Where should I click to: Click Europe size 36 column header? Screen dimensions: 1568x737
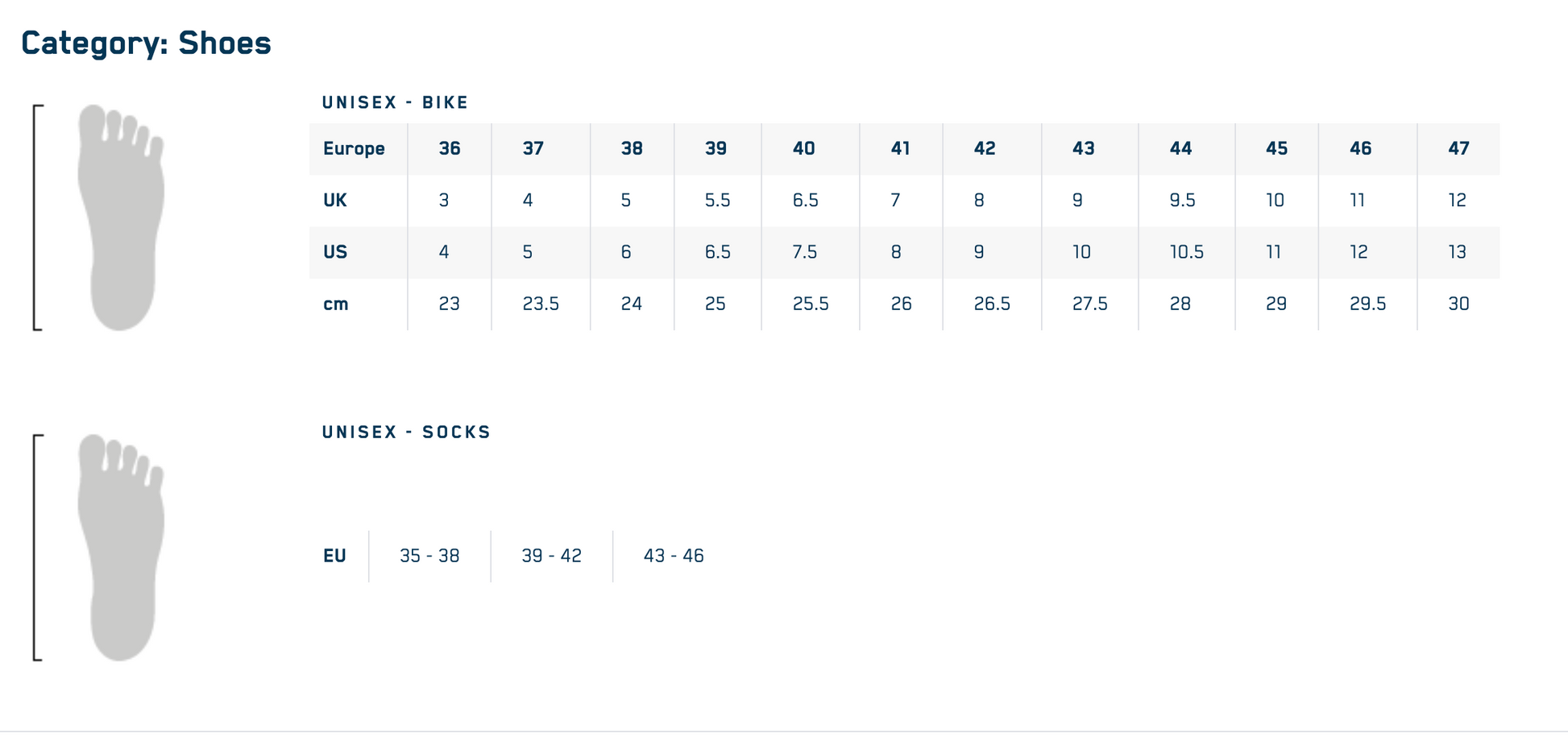[450, 149]
